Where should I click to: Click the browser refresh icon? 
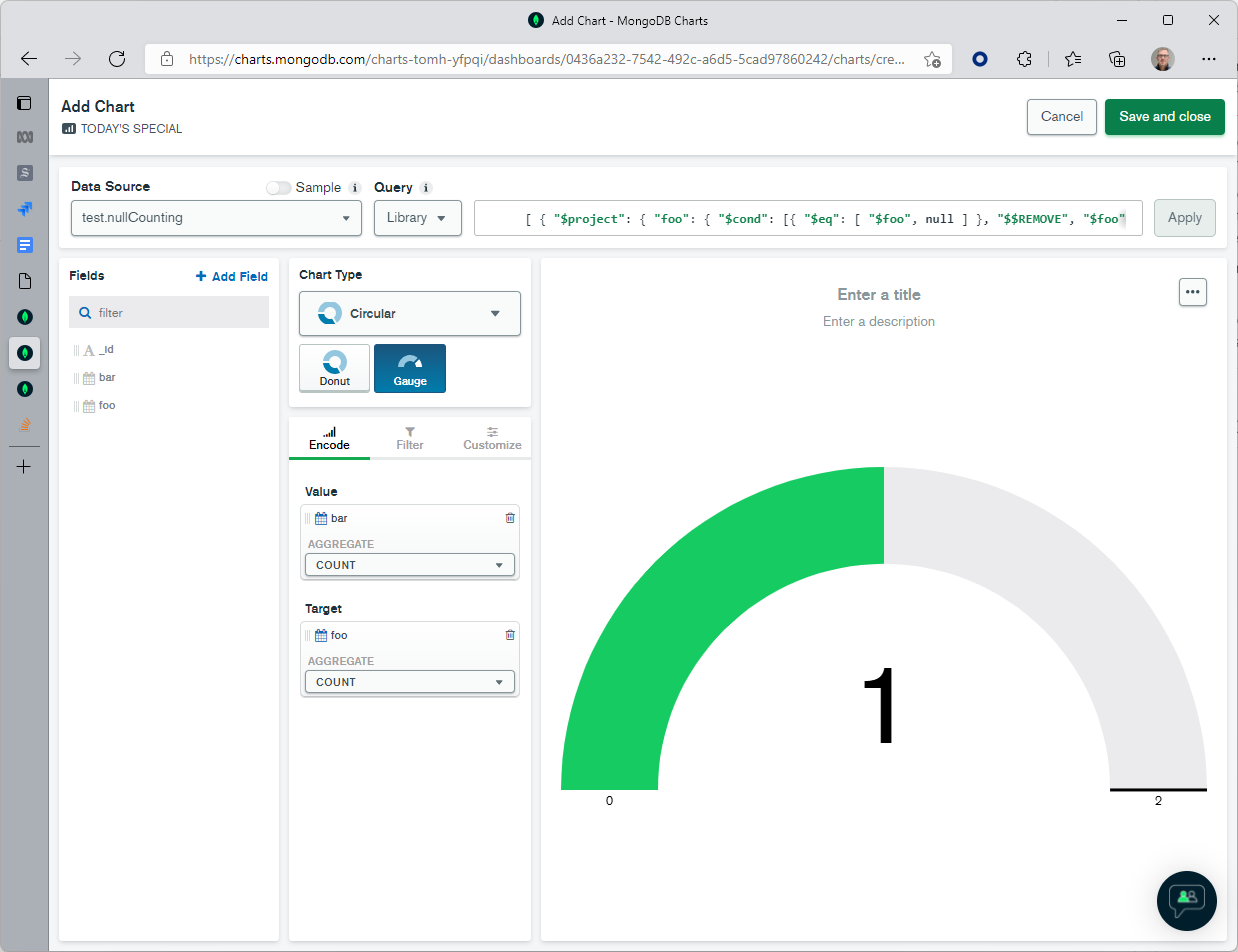point(117,59)
